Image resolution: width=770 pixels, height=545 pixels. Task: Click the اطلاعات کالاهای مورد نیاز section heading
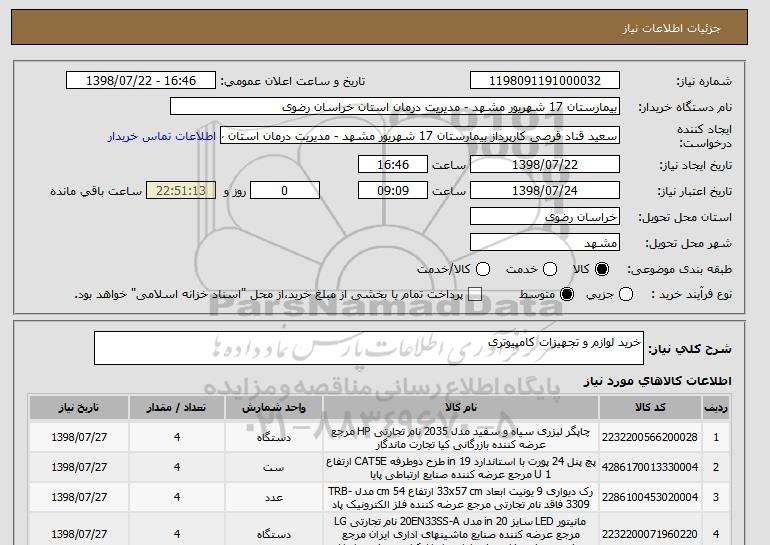pyautogui.click(x=657, y=381)
